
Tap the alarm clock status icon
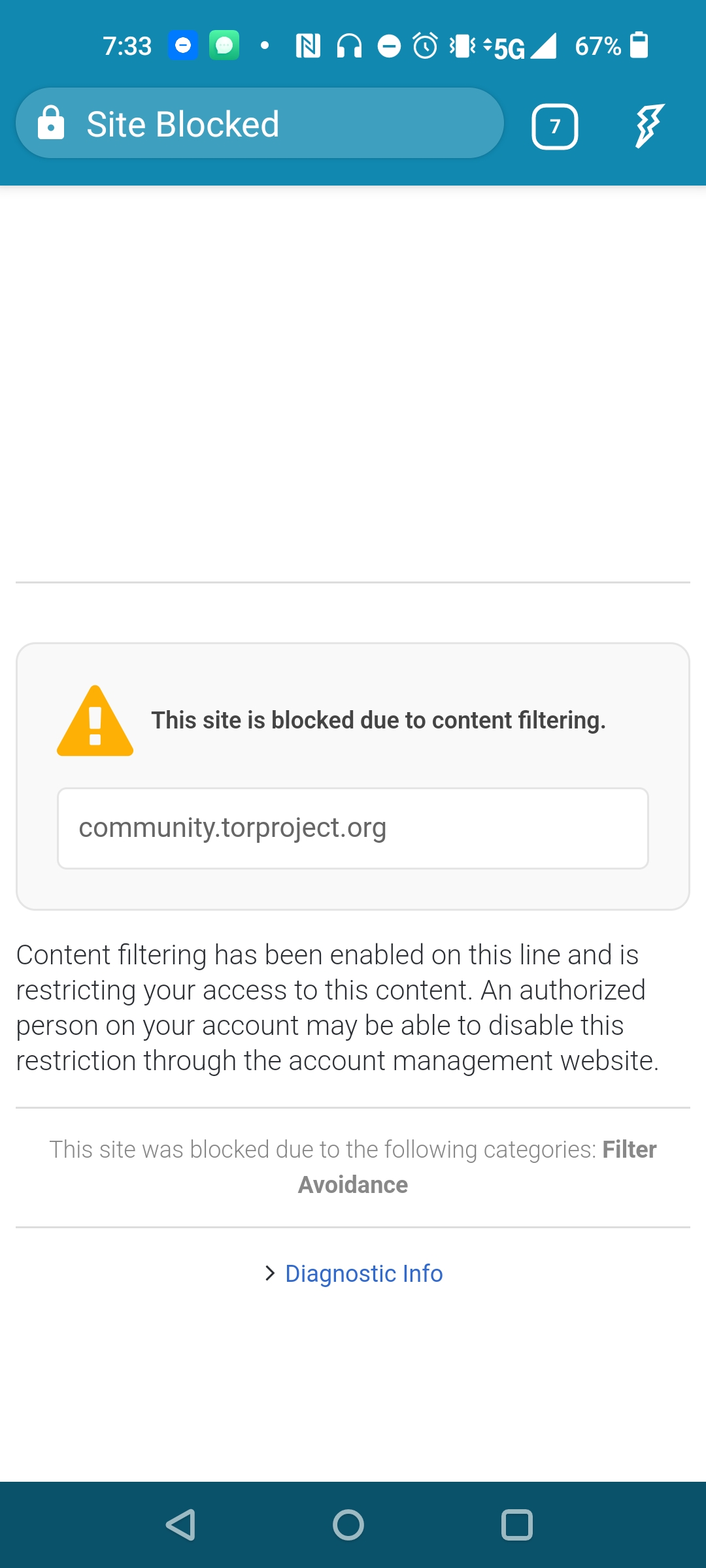pyautogui.click(x=426, y=46)
